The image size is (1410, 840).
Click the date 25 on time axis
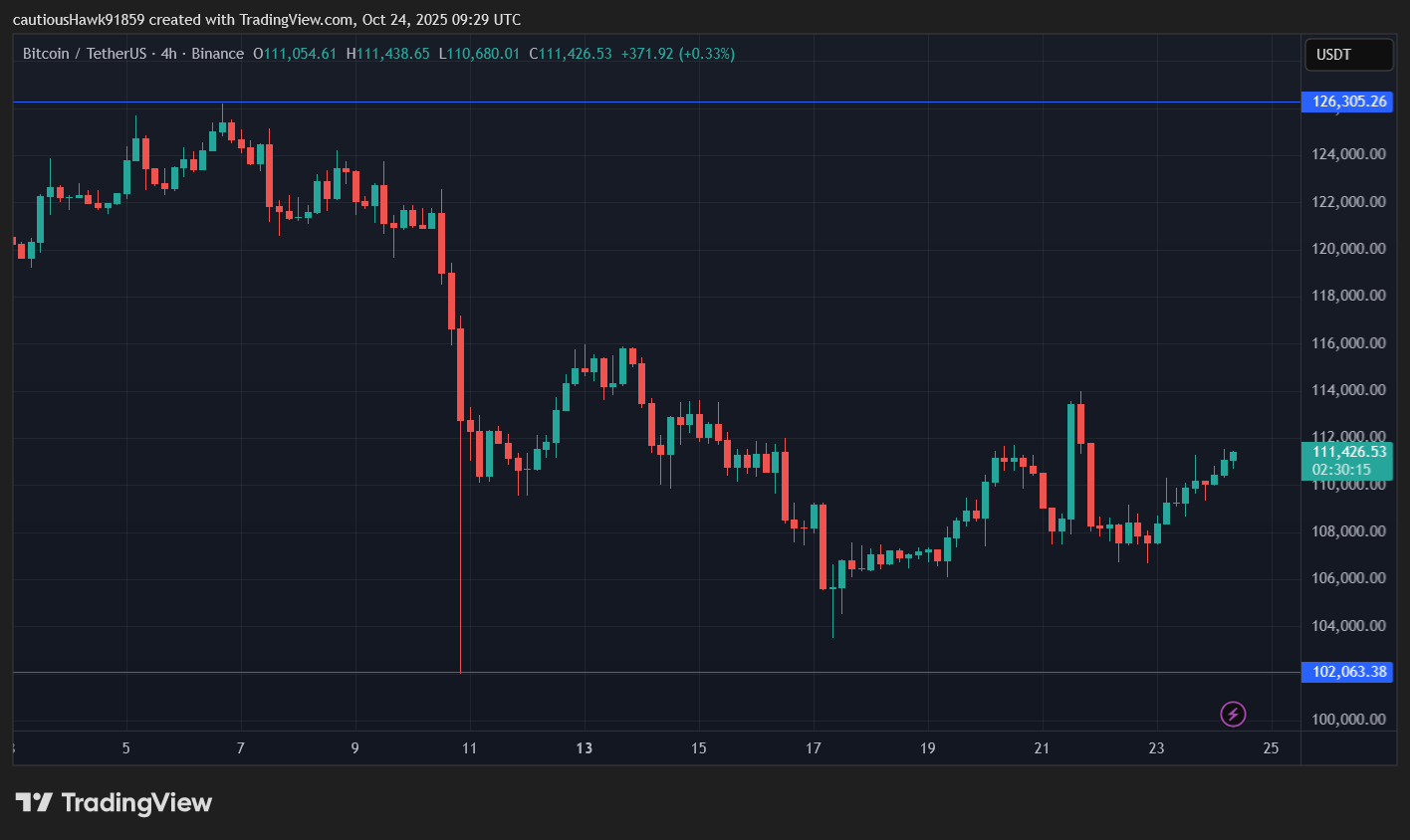[x=1271, y=747]
